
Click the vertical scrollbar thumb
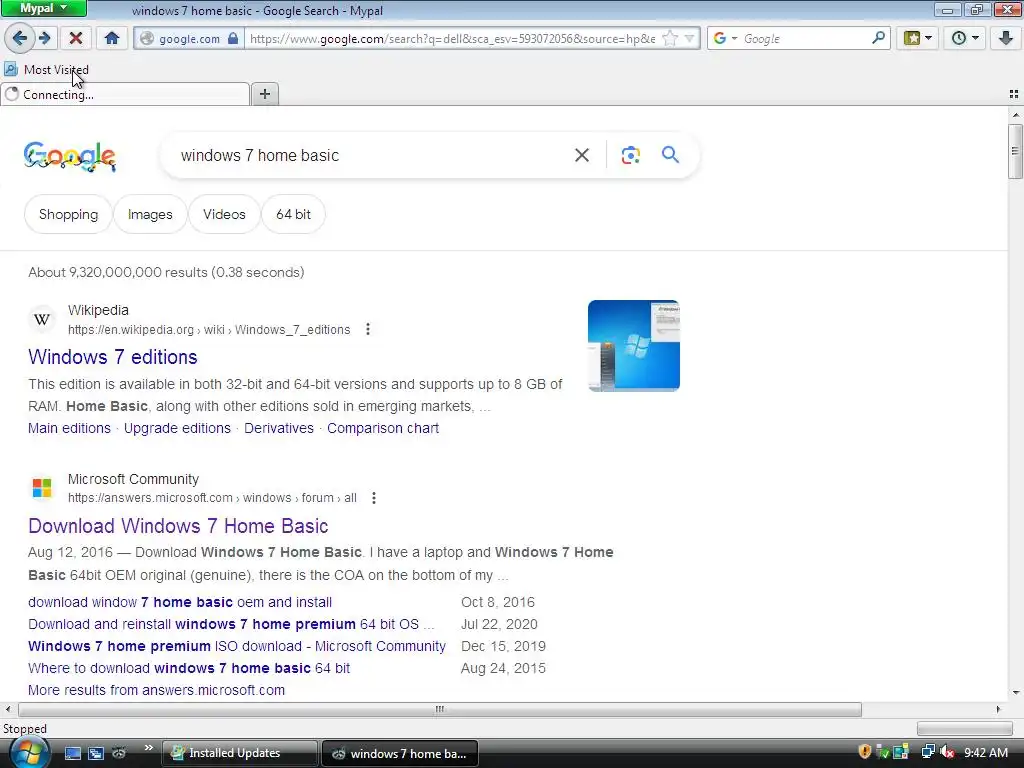tap(1015, 151)
